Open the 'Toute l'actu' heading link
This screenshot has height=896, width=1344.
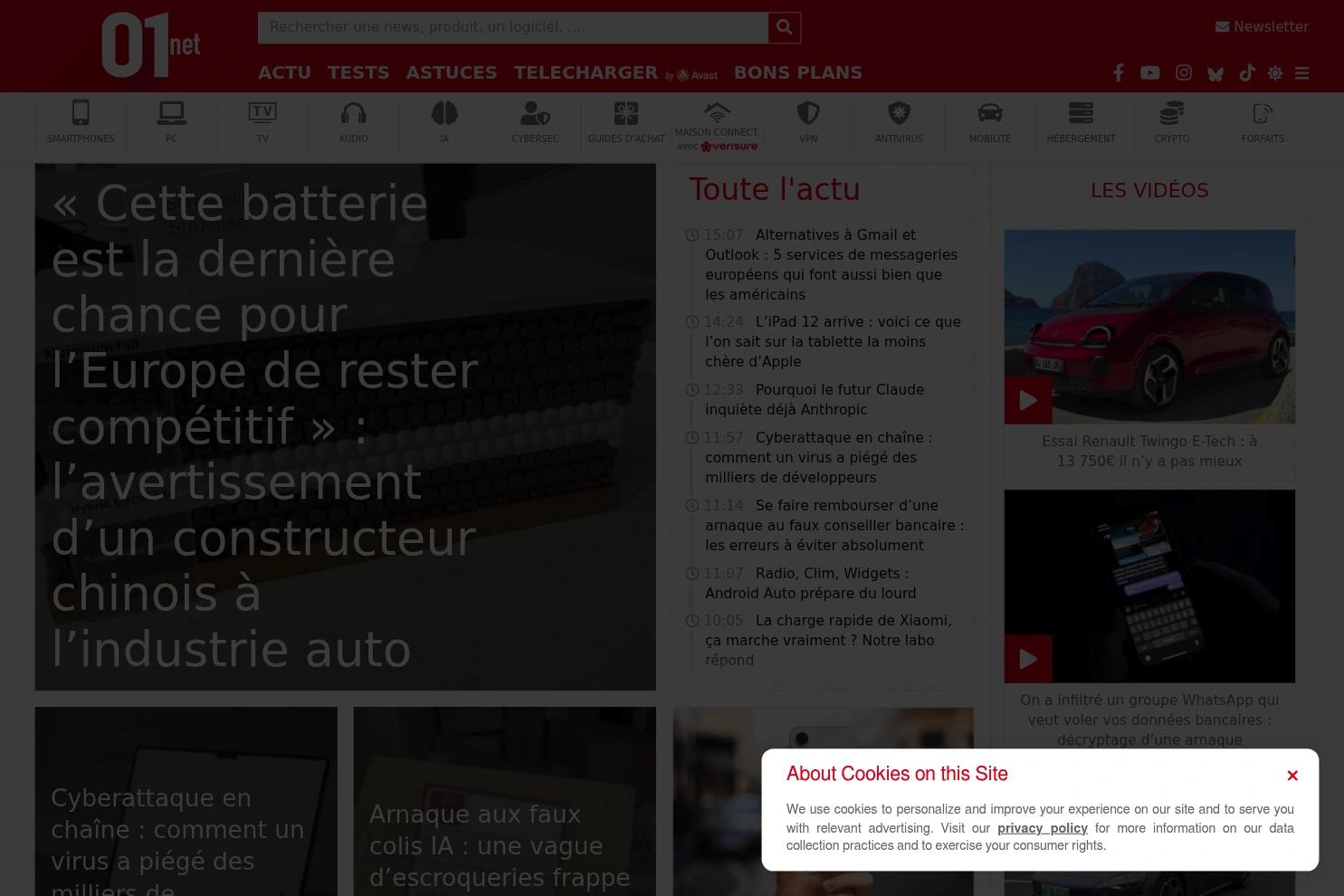click(775, 189)
